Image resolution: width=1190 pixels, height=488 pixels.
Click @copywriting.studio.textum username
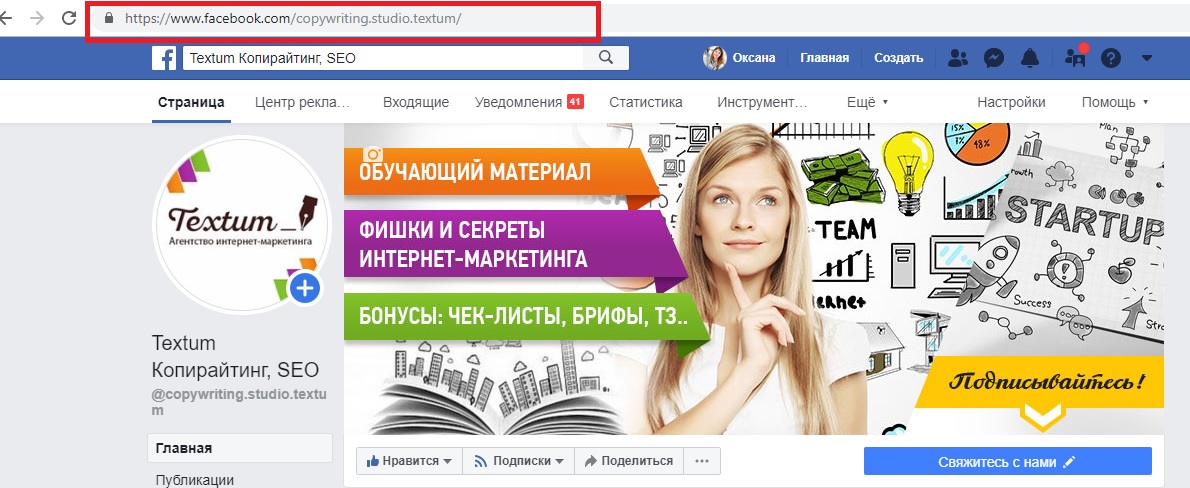239,402
